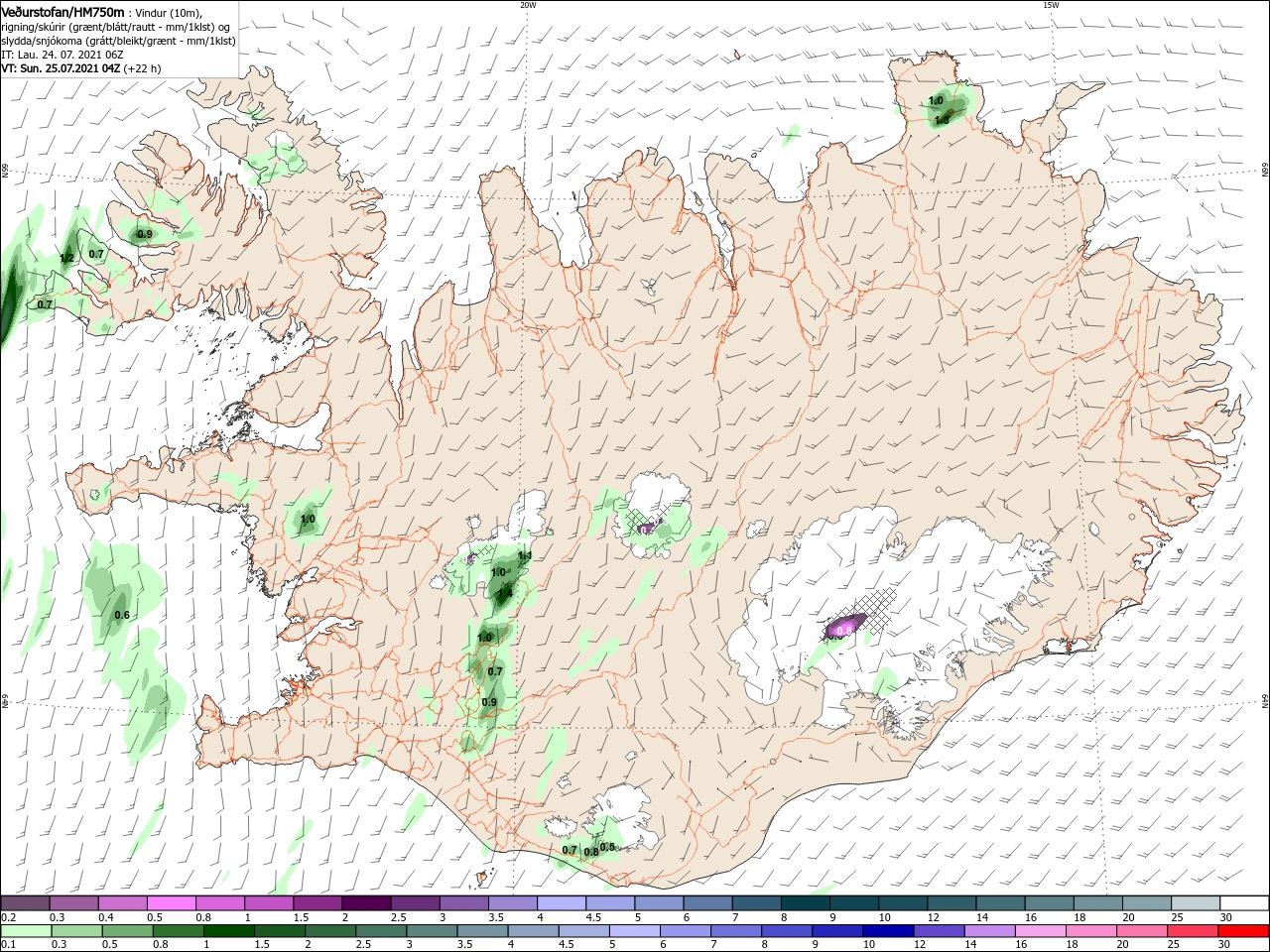
Task: Click the red-pink 25–30 rain legend swatch
Action: point(1193,931)
